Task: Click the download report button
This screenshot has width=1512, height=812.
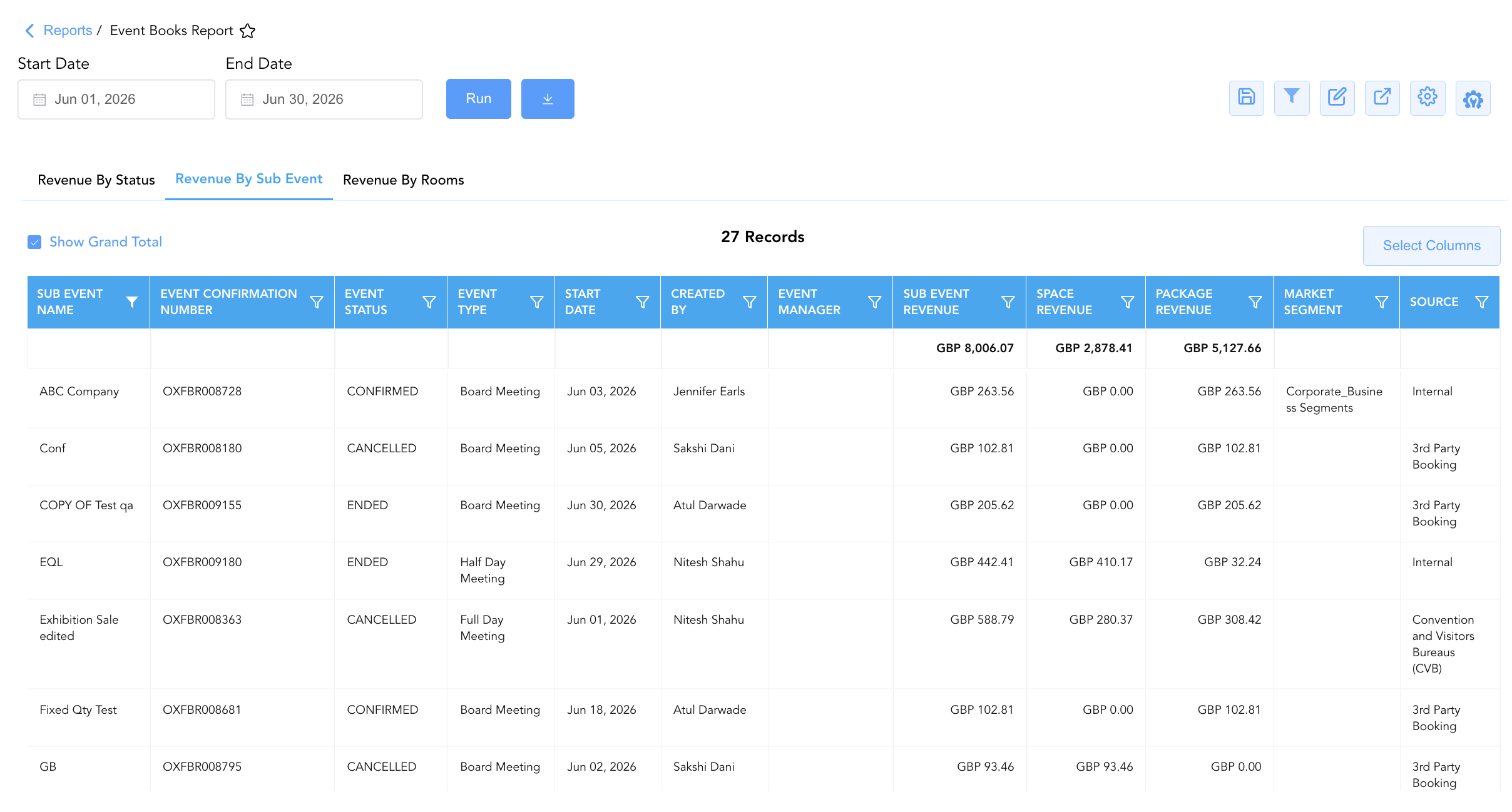Action: coord(548,99)
